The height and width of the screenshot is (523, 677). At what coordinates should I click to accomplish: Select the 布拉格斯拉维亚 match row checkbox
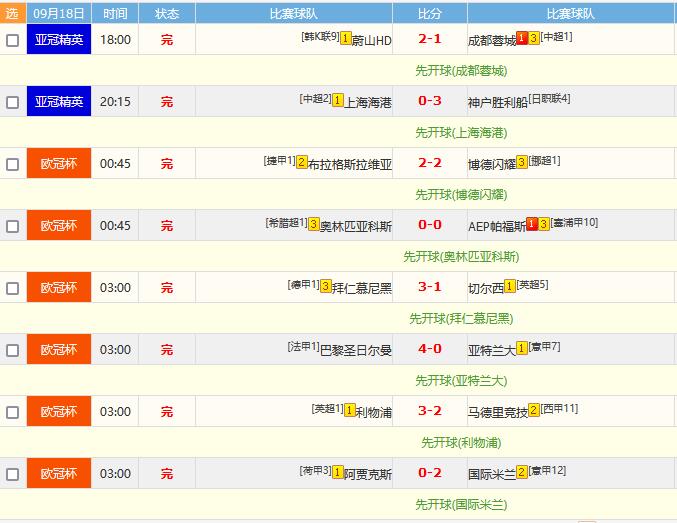coord(13,164)
